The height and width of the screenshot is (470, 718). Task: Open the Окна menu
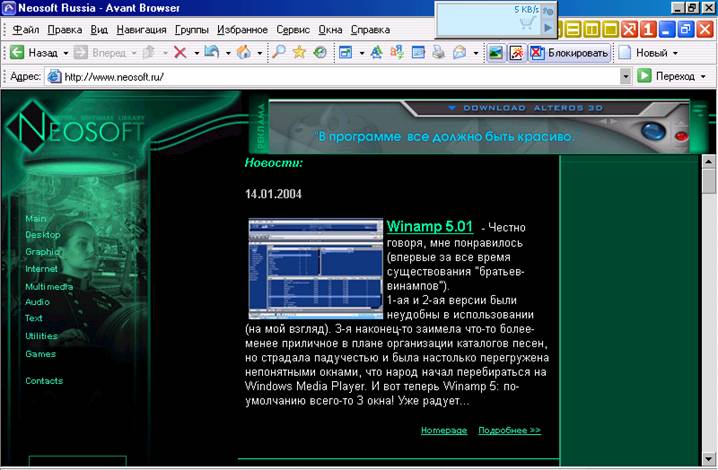[330, 29]
